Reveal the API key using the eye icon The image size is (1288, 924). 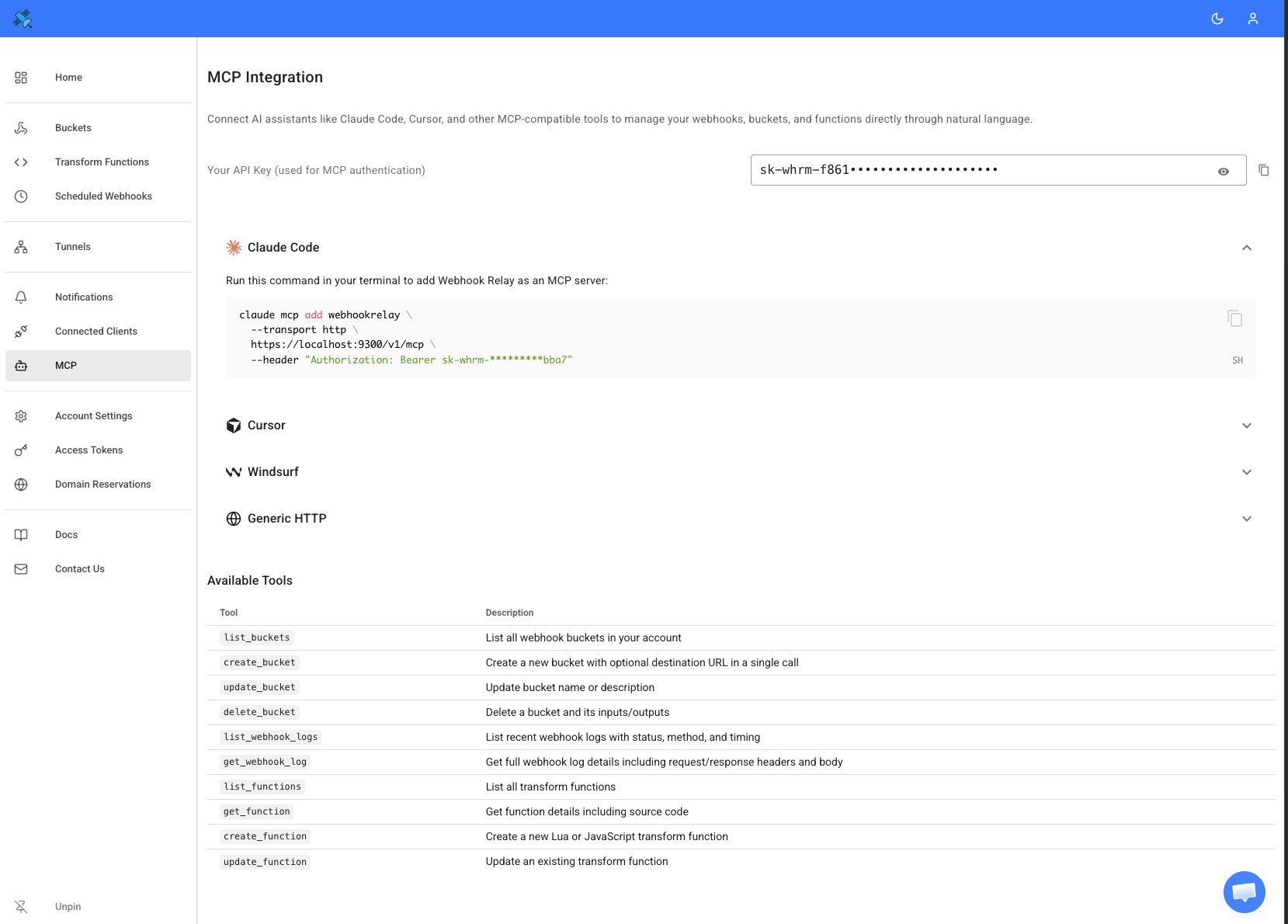[1223, 170]
